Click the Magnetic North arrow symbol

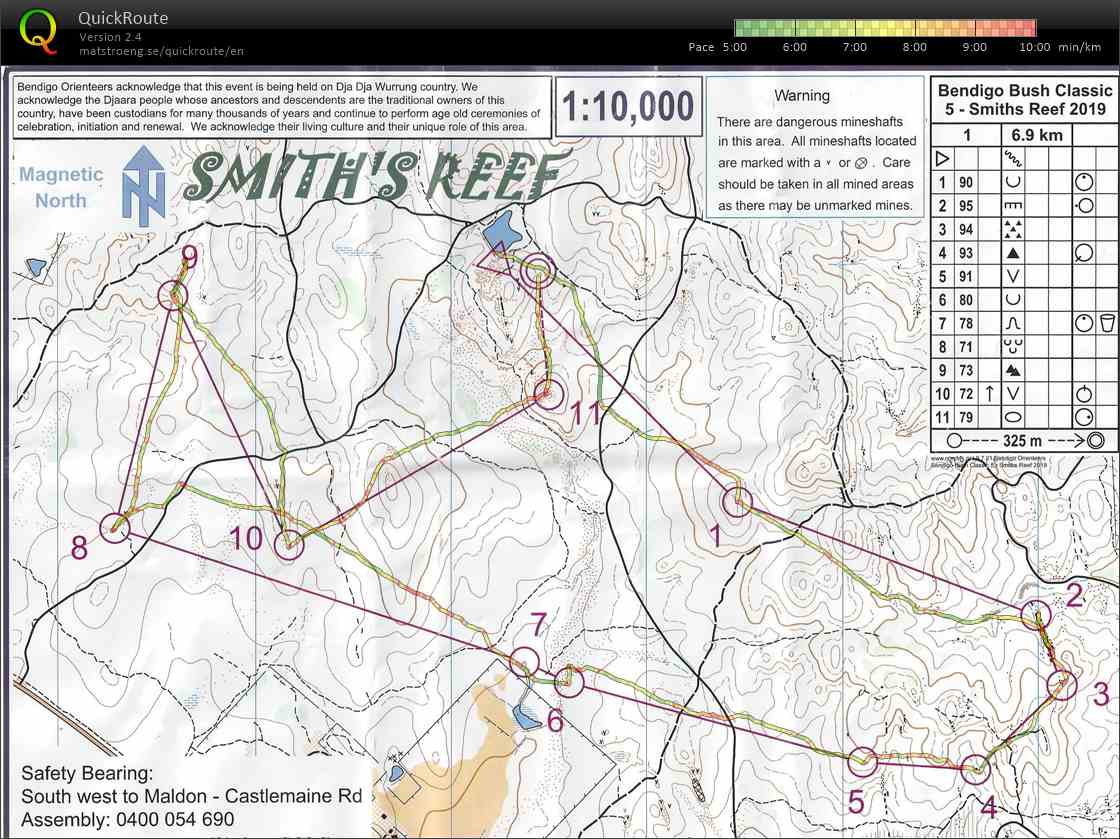pyautogui.click(x=143, y=186)
